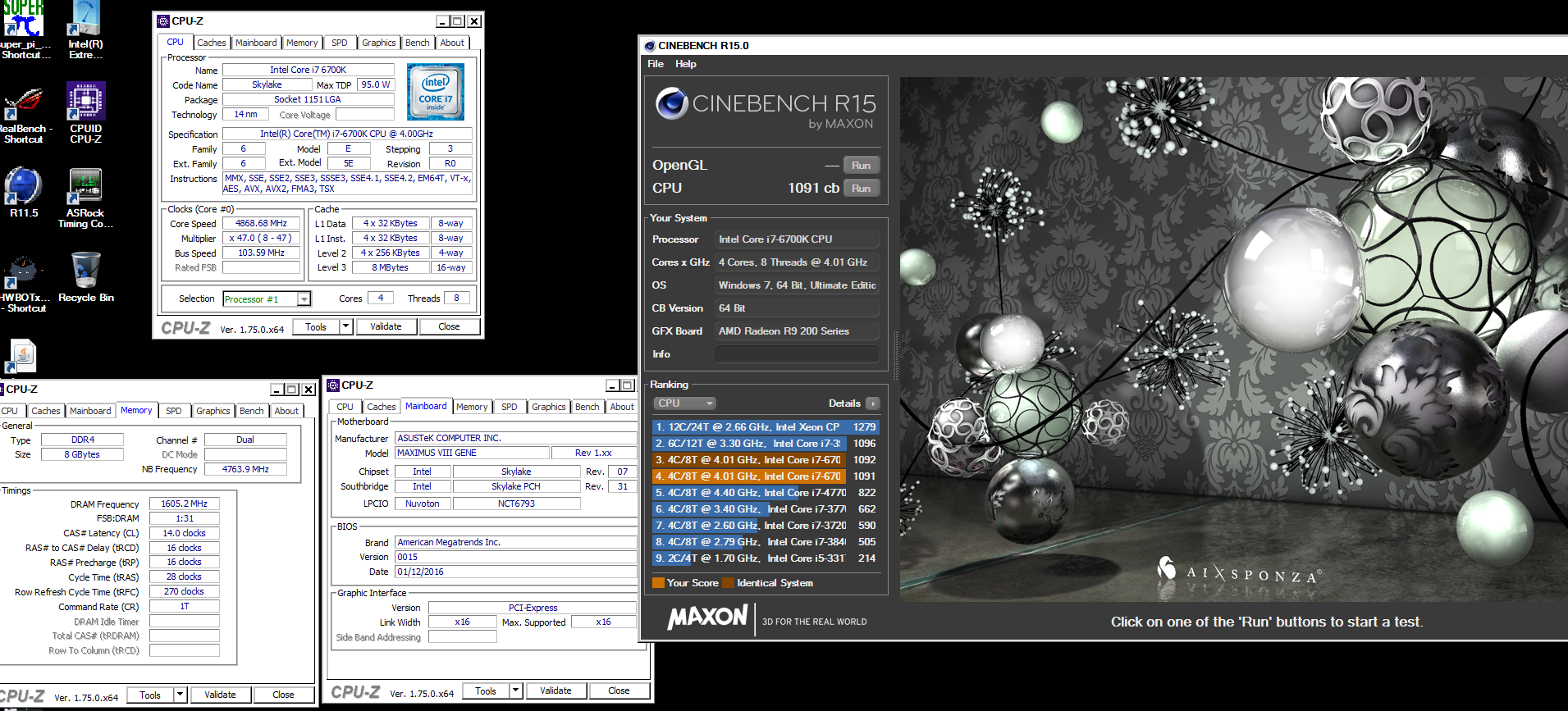This screenshot has height=711, width=1568.
Task: Open the HWBOT shortcut desktop icon
Action: [23, 284]
